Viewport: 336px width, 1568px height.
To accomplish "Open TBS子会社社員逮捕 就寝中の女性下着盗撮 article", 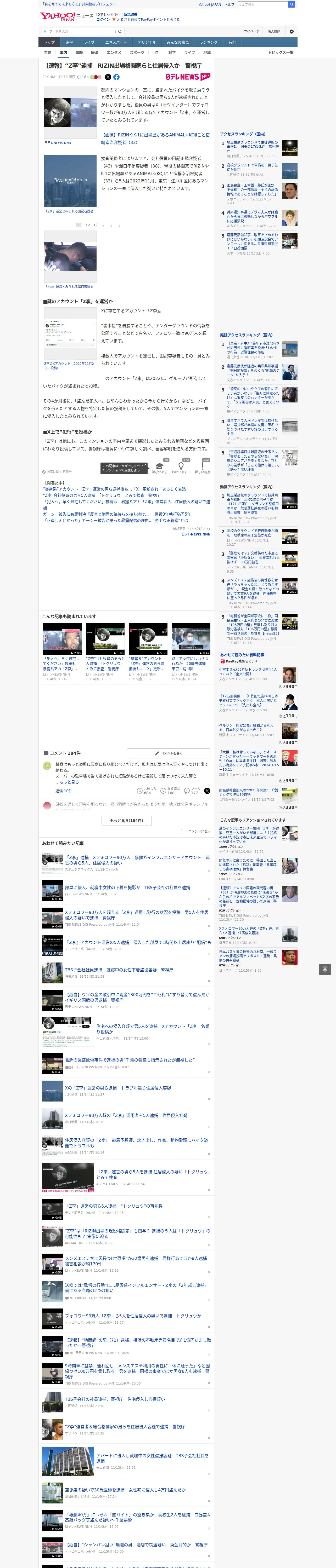I will click(x=119, y=969).
